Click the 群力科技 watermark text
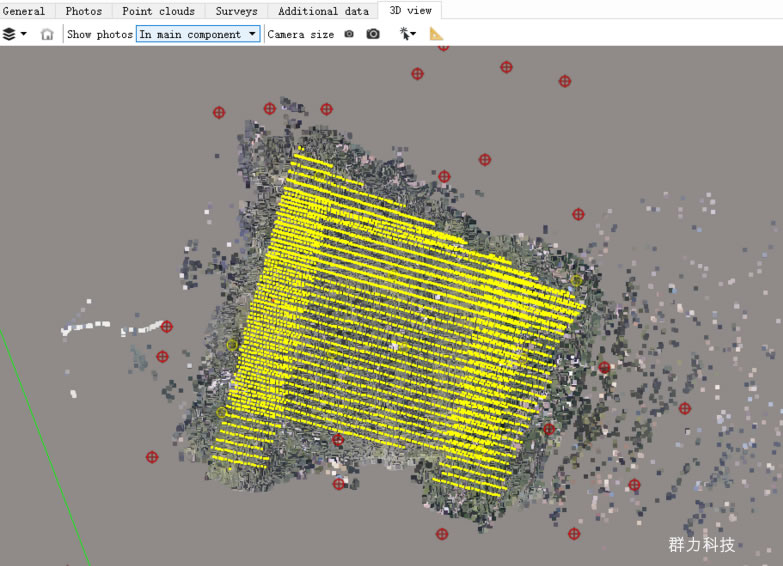Image resolution: width=783 pixels, height=566 pixels. pos(701,545)
